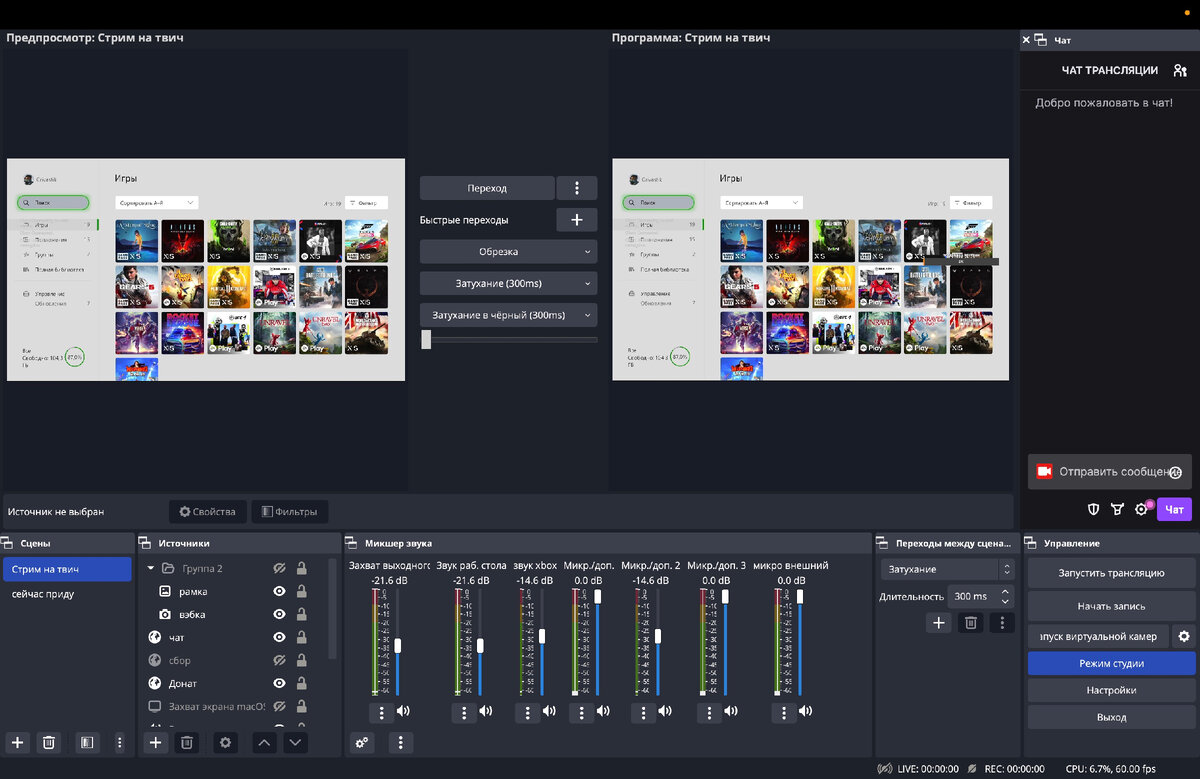Hide the чат source
The width and height of the screenshot is (1200, 779).
pos(280,637)
